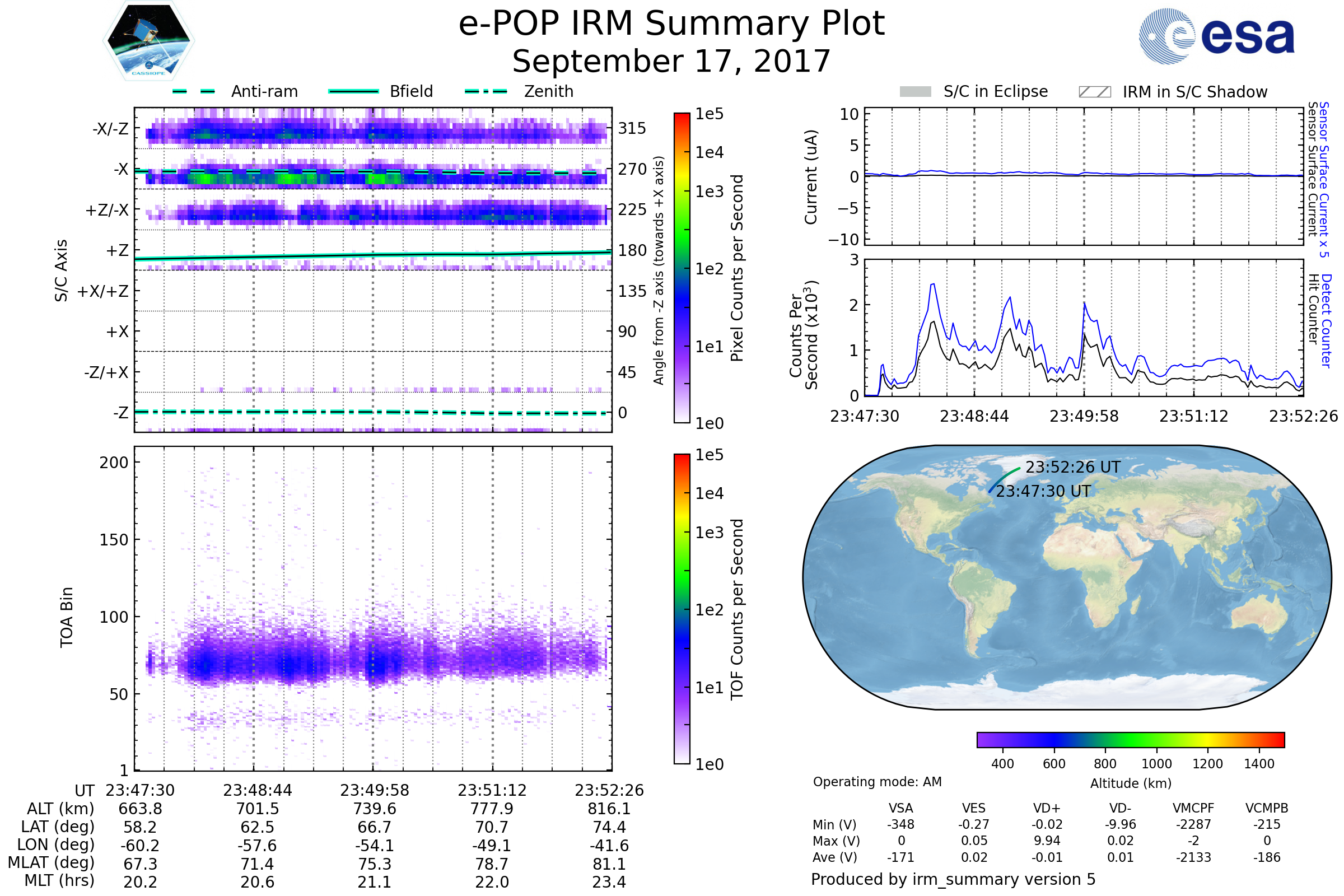Click the Pixel Counts per Second colorbar
Viewport: 1344px width, 896px height.
pyautogui.click(x=682, y=268)
